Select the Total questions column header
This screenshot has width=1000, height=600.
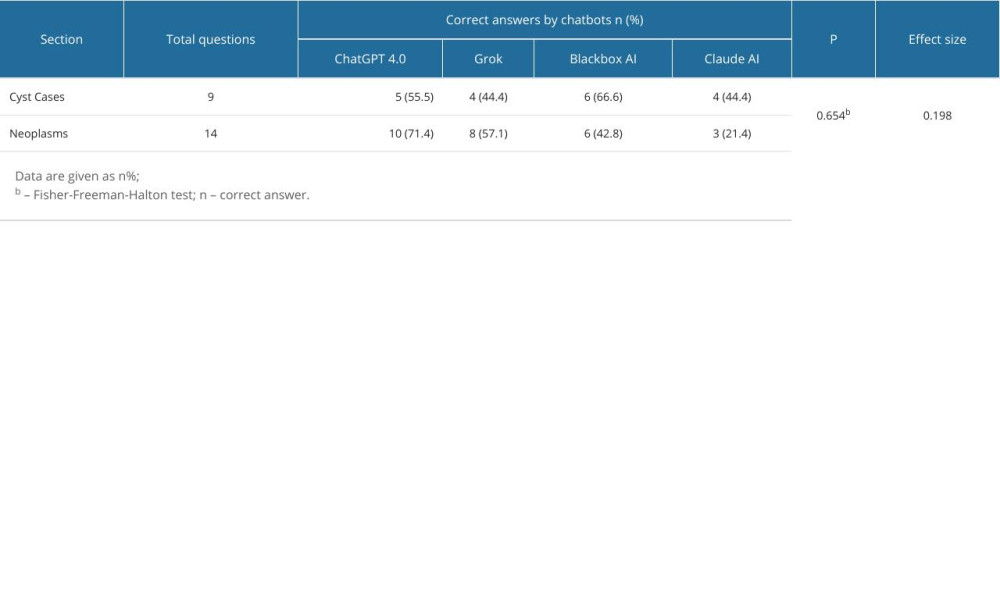[210, 40]
